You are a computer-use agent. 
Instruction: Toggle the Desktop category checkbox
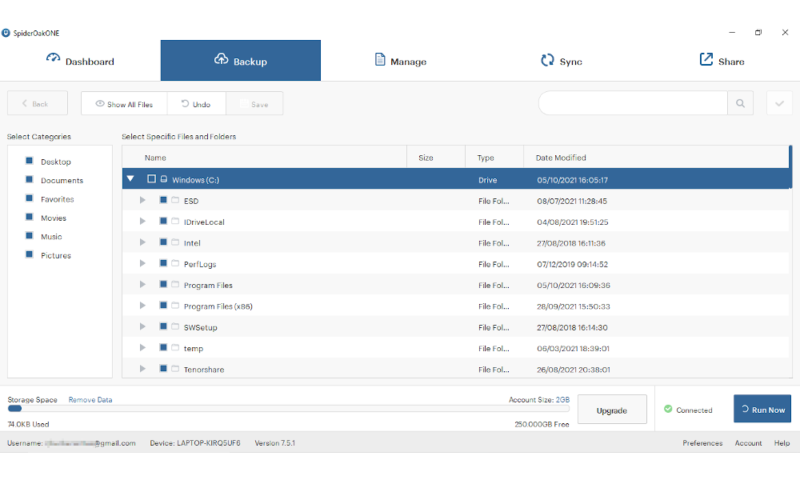pos(29,161)
